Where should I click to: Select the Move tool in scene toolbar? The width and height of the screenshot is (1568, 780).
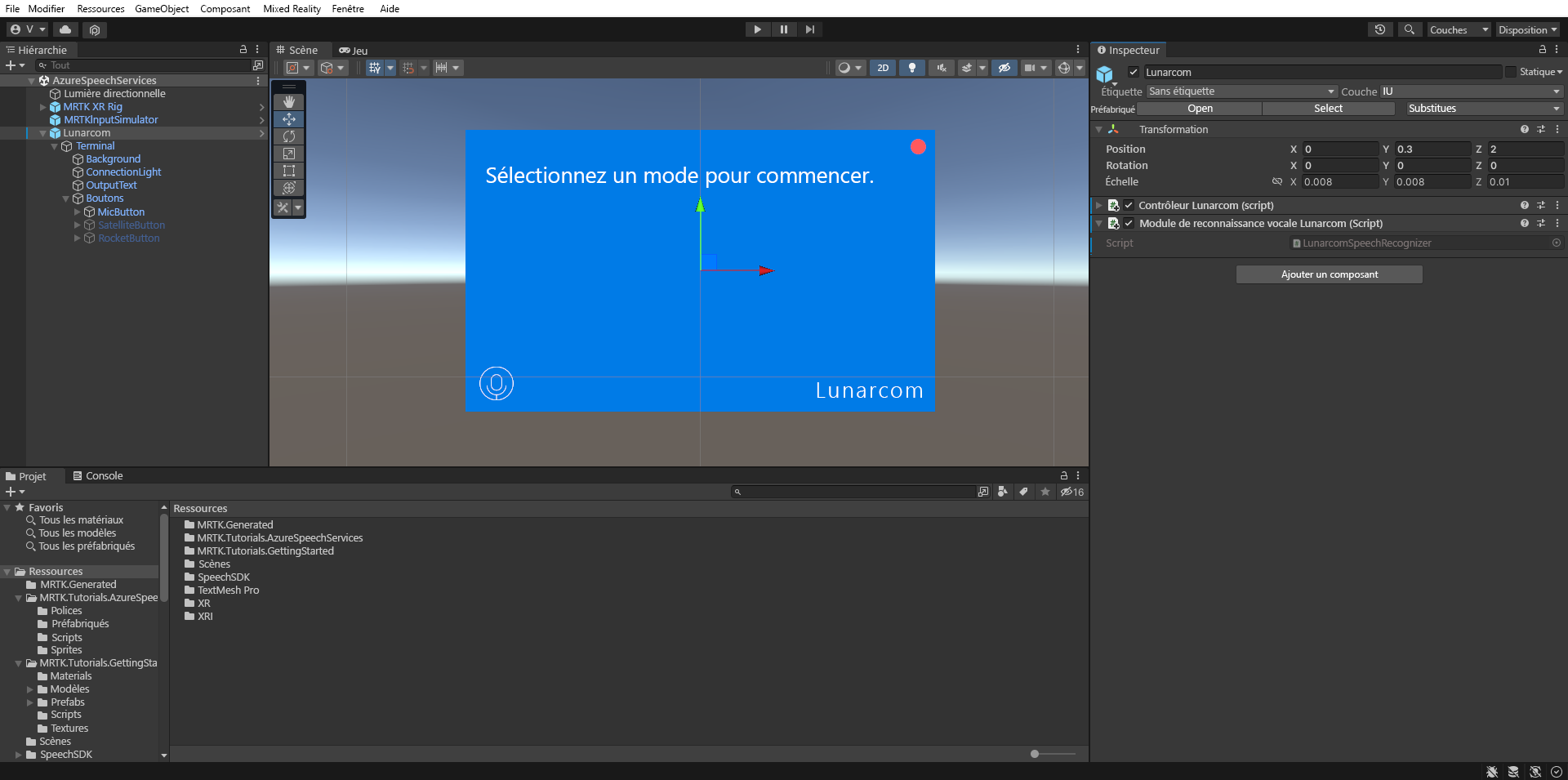pos(289,119)
